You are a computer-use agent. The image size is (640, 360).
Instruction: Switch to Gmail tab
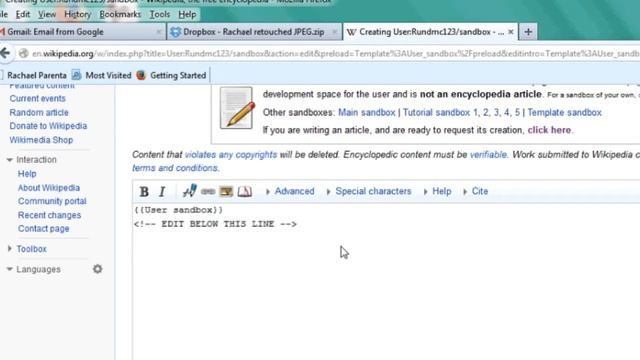click(x=82, y=32)
